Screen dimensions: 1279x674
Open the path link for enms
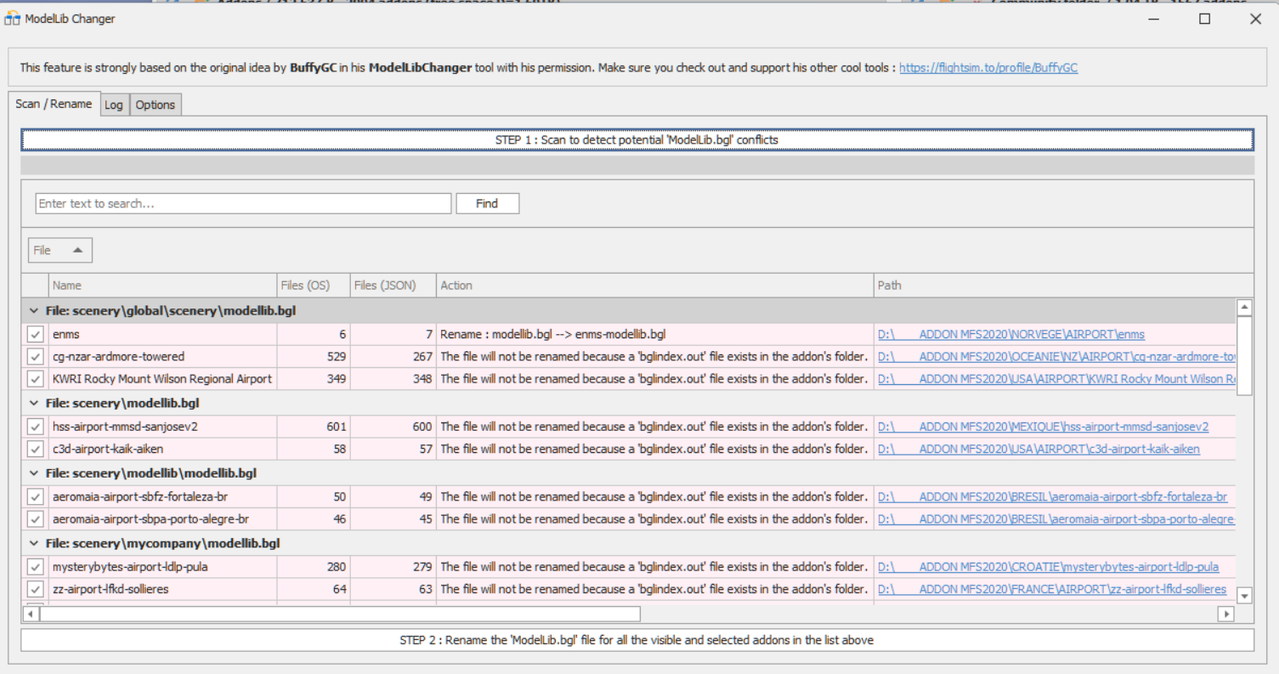[1011, 334]
